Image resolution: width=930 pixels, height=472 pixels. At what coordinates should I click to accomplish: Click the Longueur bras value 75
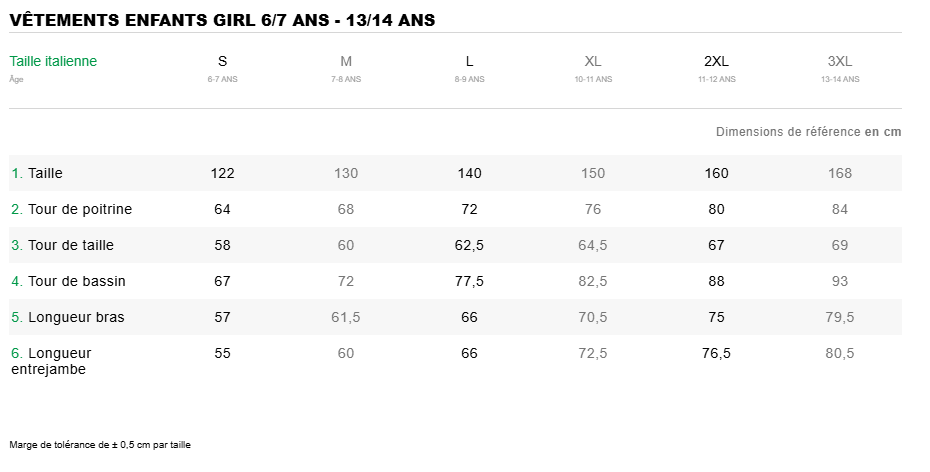click(716, 317)
